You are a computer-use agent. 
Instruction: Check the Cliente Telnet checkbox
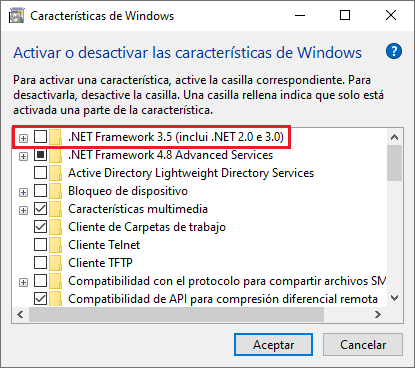[x=40, y=245]
